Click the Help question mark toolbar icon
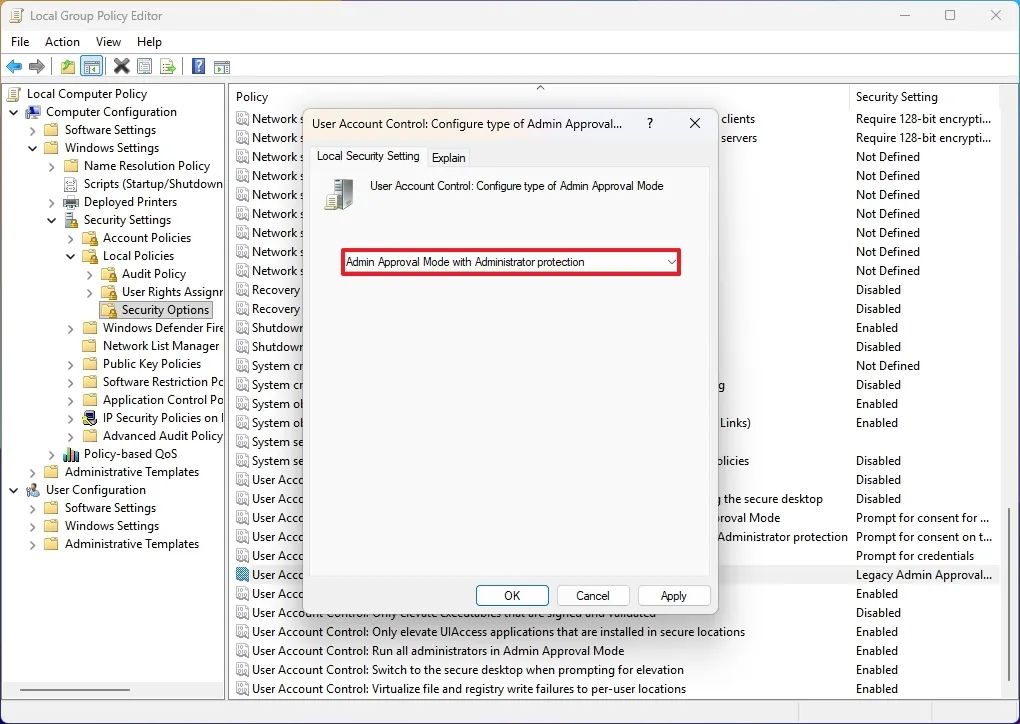1020x724 pixels. (197, 66)
